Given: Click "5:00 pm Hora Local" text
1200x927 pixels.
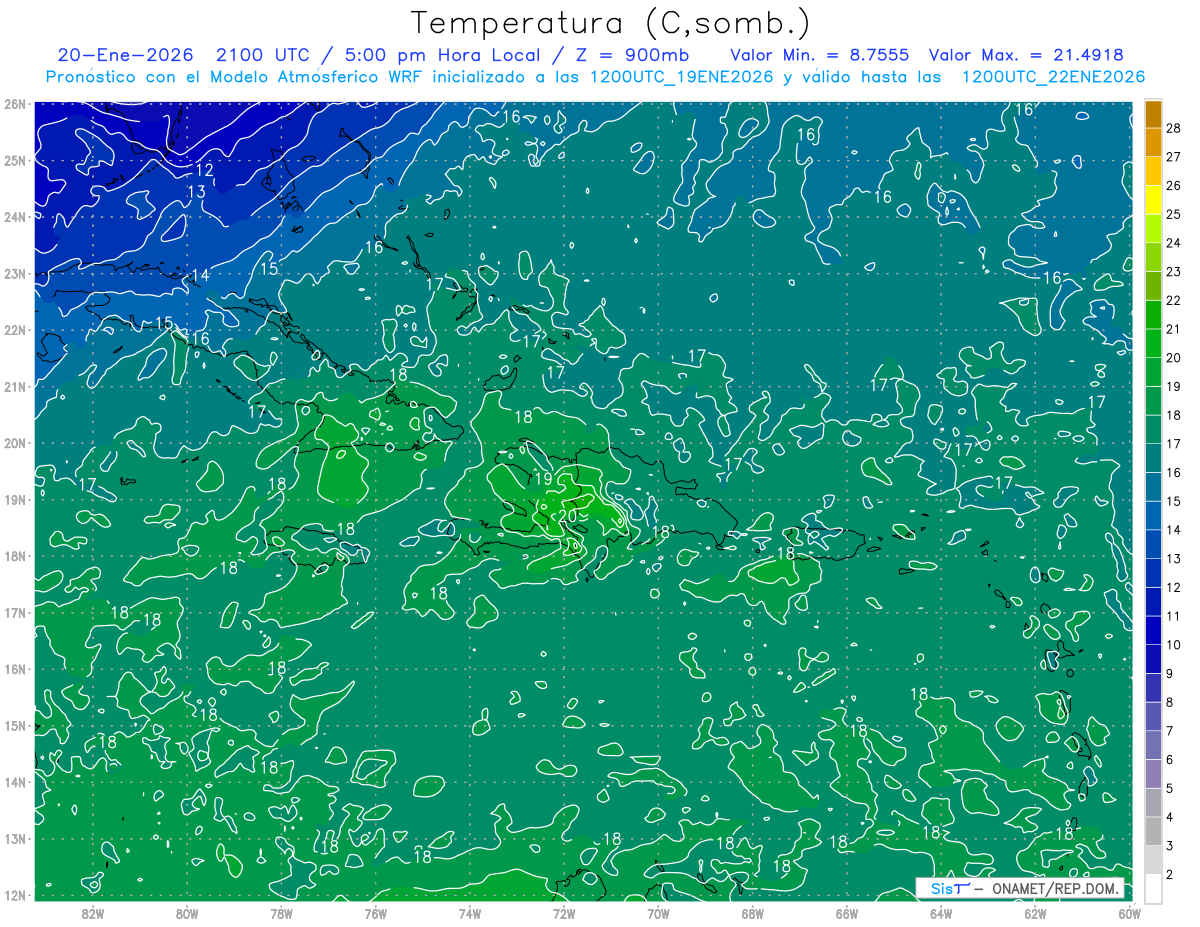Looking at the screenshot, I should click(x=443, y=55).
